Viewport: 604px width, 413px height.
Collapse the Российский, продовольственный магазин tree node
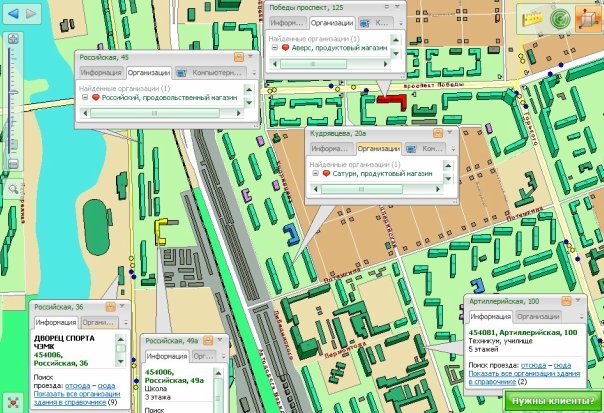pyautogui.click(x=83, y=98)
